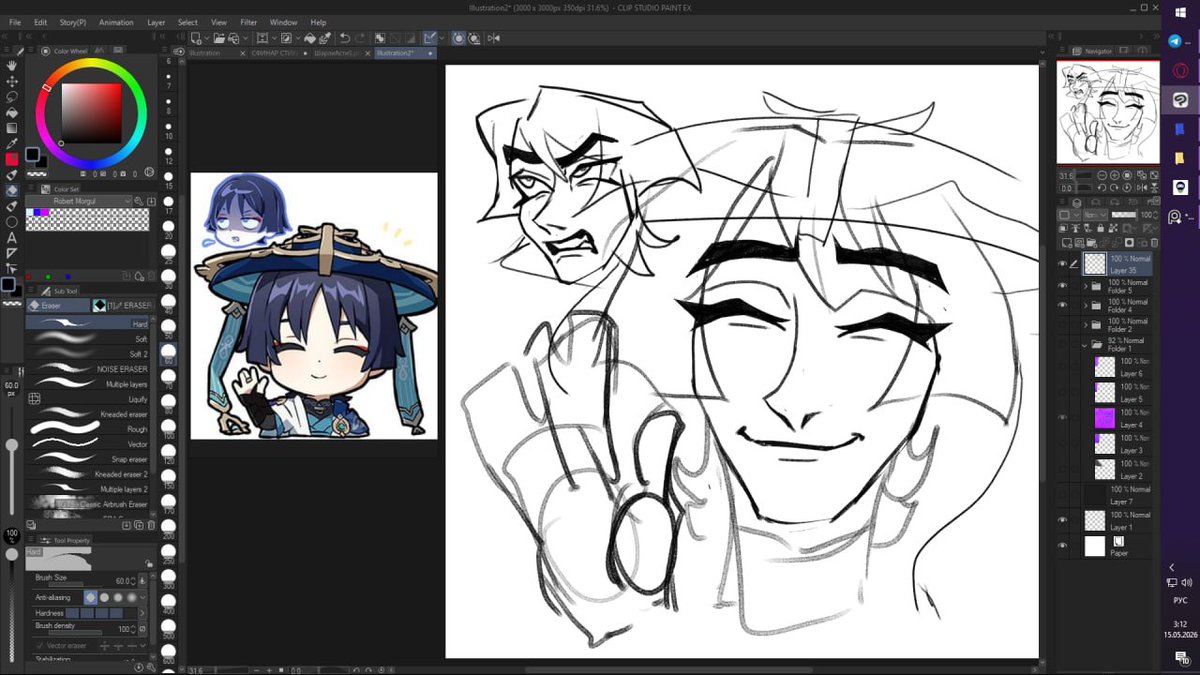Click the Undo arrow in command bar
1200x675 pixels.
[345, 38]
